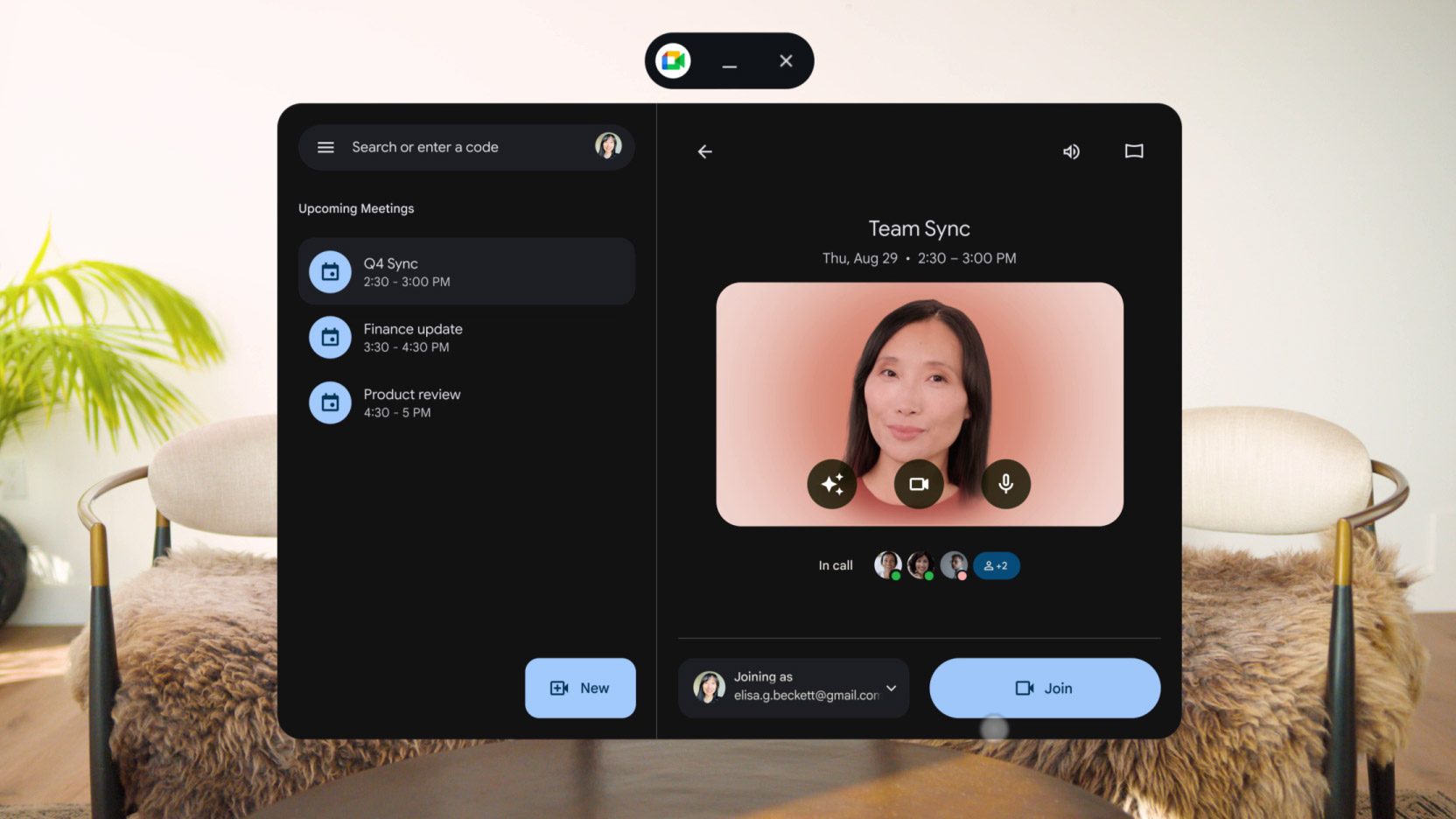Toggle the camera on the video preview
Image resolution: width=1456 pixels, height=819 pixels.
(918, 484)
